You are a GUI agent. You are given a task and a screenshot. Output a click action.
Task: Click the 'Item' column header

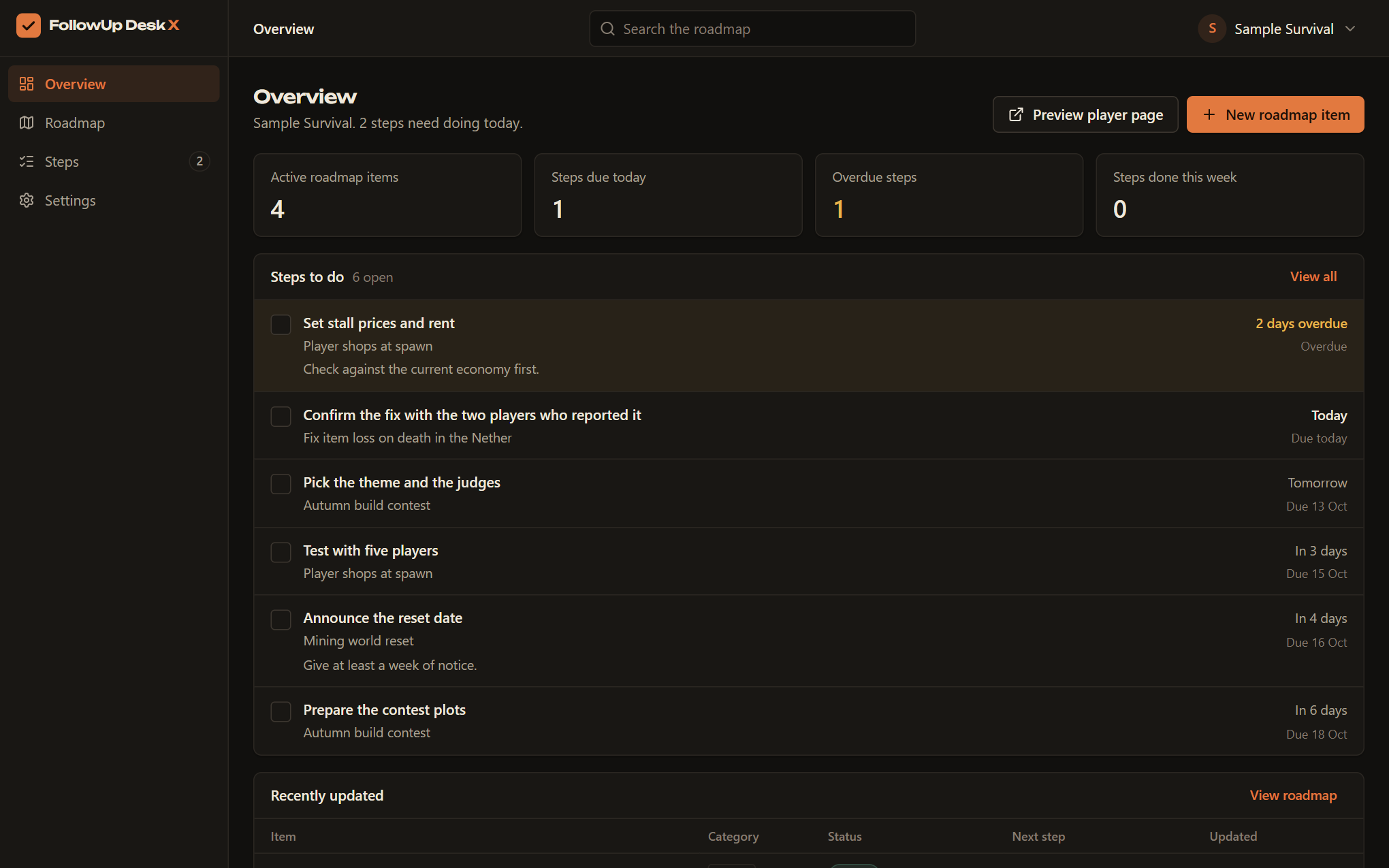click(x=283, y=836)
